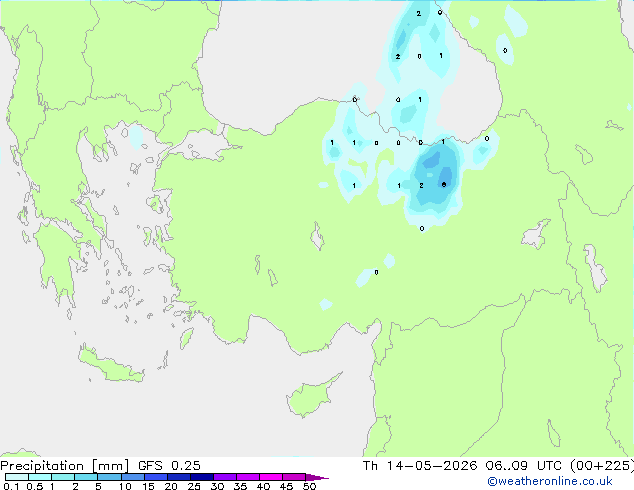Click the 1–2 mm legend color swatch
The image size is (634, 490).
click(x=63, y=477)
